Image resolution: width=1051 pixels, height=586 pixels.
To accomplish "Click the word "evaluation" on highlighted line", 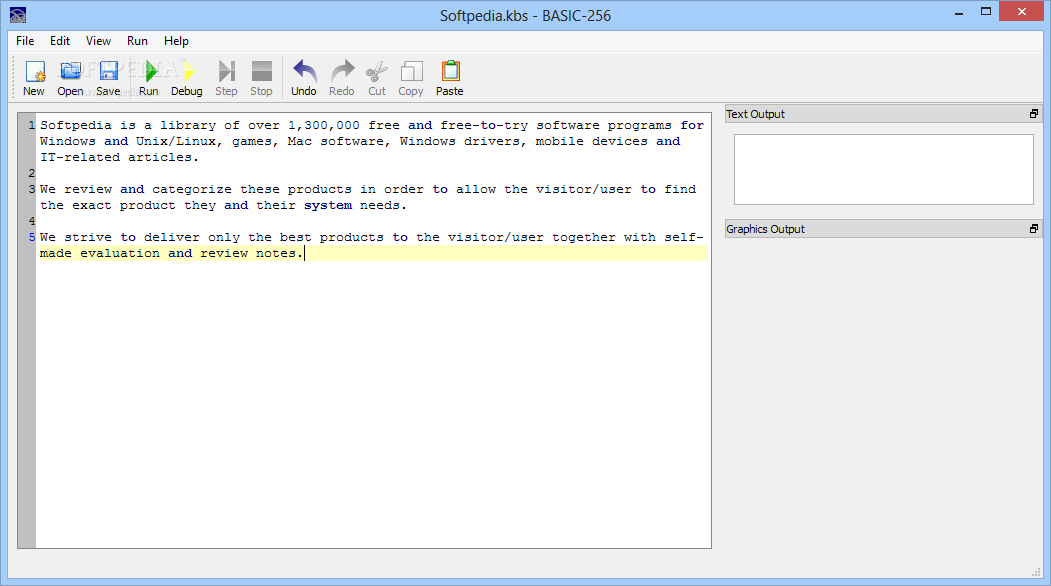I will coord(120,253).
